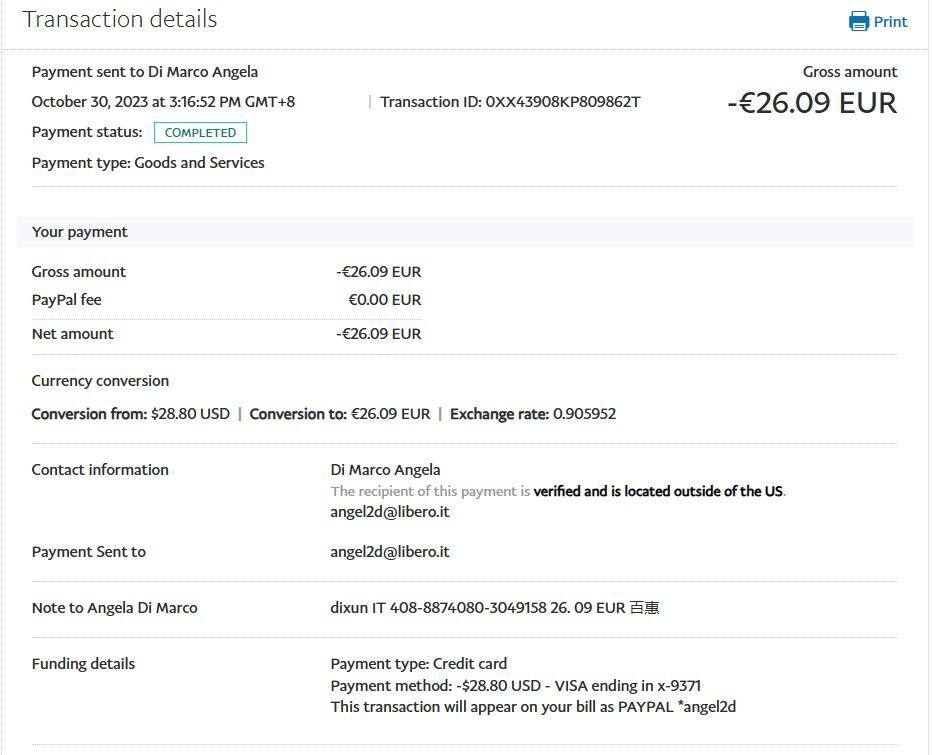Screen dimensions: 932x755
Task: Click the Payment type: Goods and Services line
Action: 148,163
